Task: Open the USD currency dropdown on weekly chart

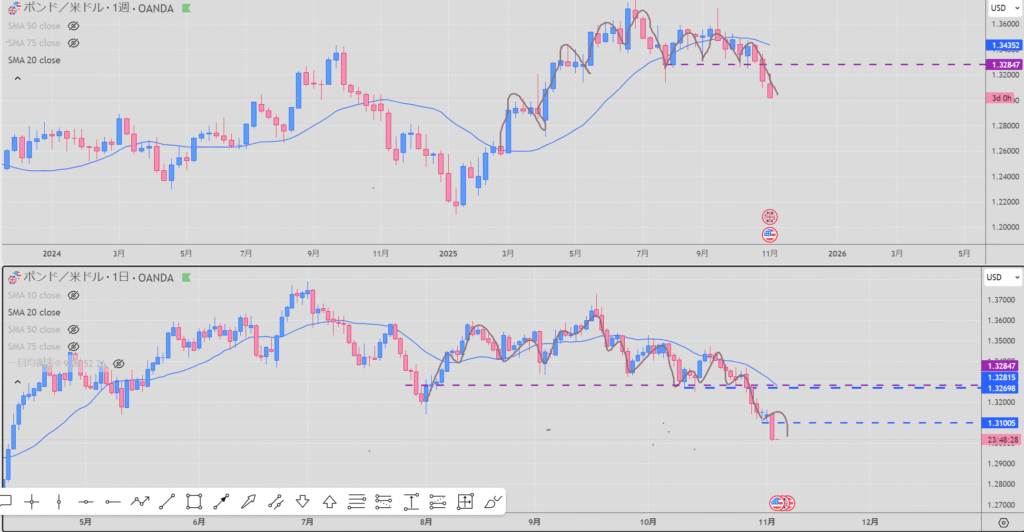Action: click(1001, 7)
